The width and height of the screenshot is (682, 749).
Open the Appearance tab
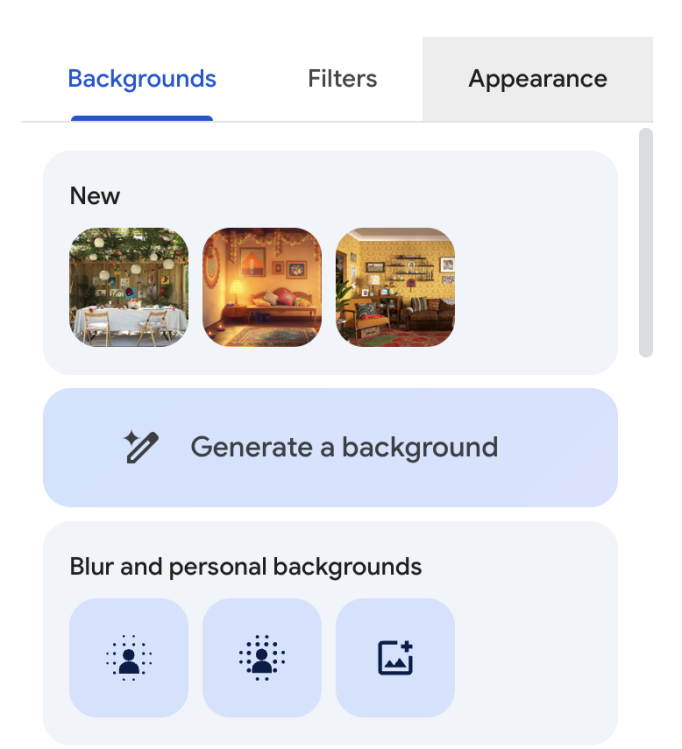pos(537,79)
